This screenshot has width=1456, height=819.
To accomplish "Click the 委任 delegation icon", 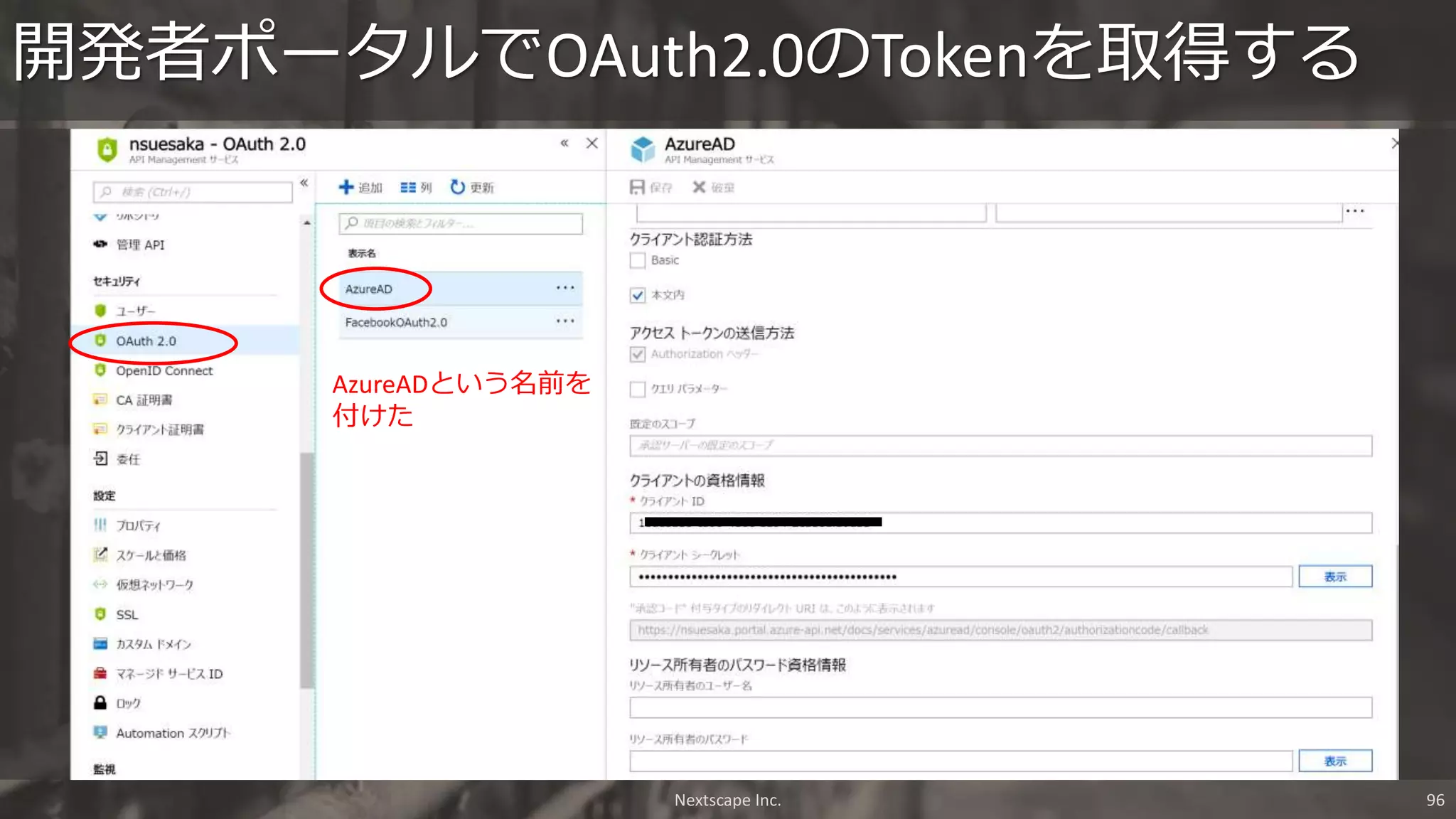I will coord(100,459).
